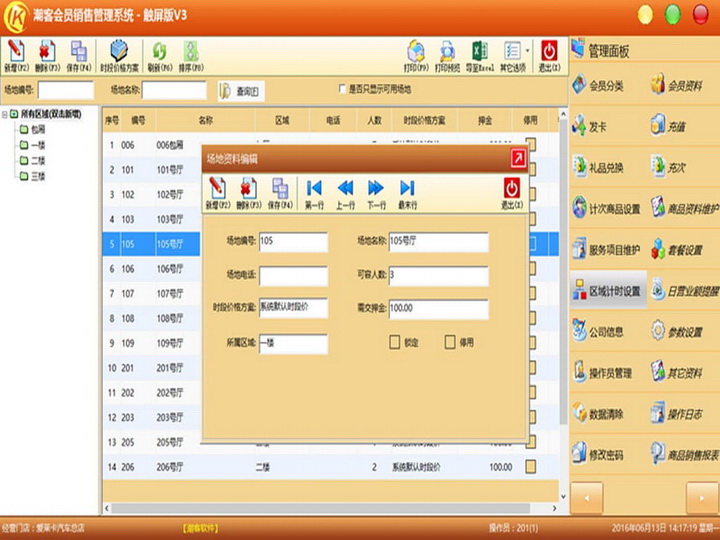The image size is (720, 540).
Task: Go to next row (下一行)
Action: pyautogui.click(x=376, y=193)
